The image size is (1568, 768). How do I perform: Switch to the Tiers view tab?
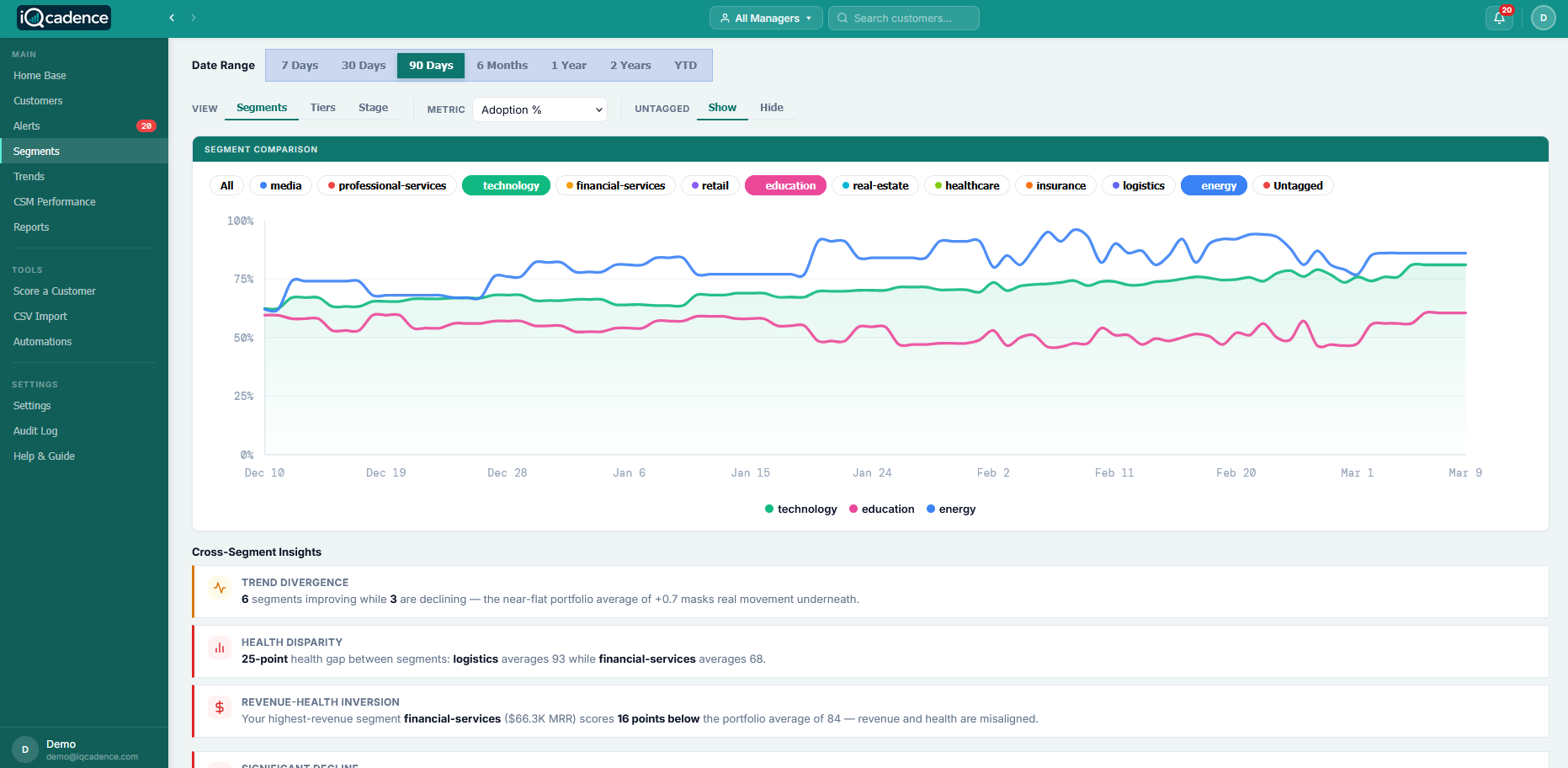click(x=322, y=107)
